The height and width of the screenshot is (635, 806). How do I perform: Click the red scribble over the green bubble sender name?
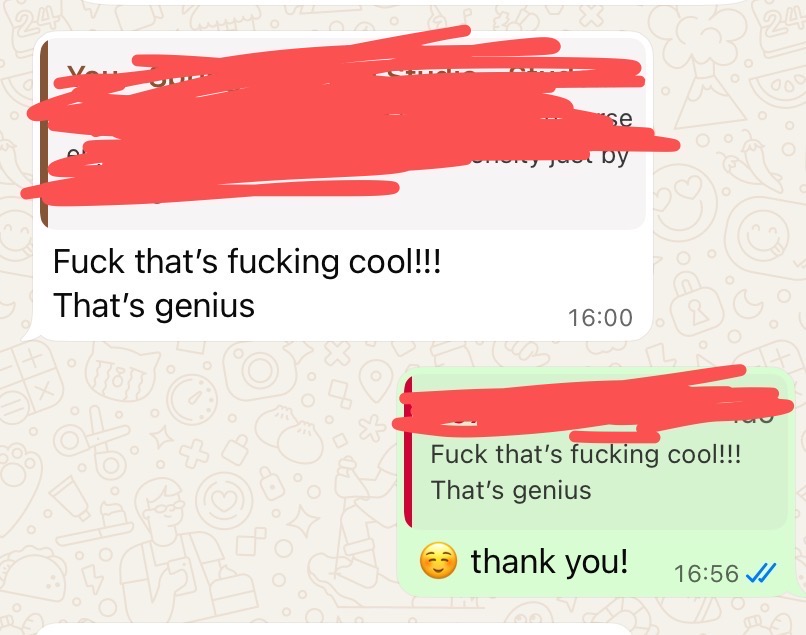pyautogui.click(x=591, y=404)
